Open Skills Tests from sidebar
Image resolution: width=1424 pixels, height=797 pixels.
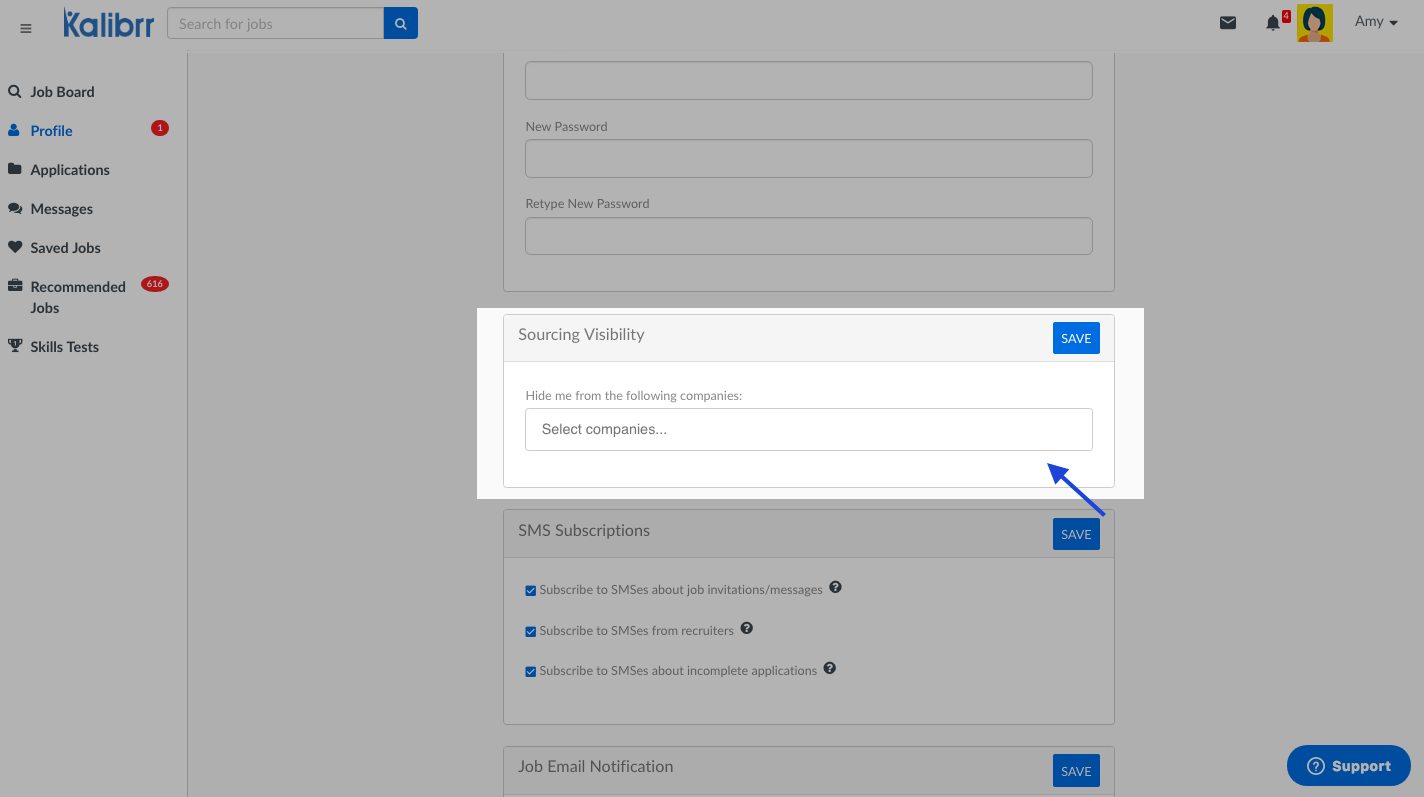pyautogui.click(x=64, y=347)
